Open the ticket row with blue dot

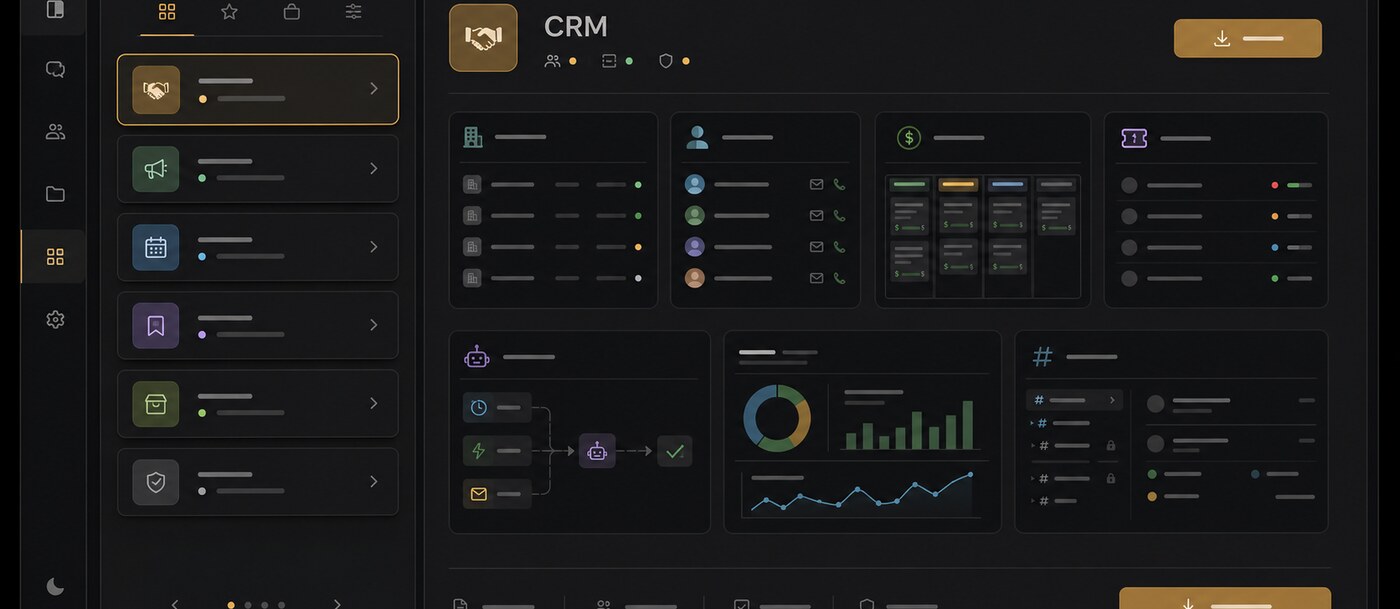coord(1216,247)
